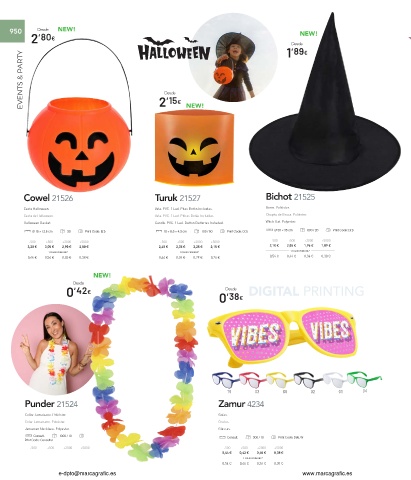Select the red sunglasses color variant
Screen dimensions: 411x480
coord(252,380)
